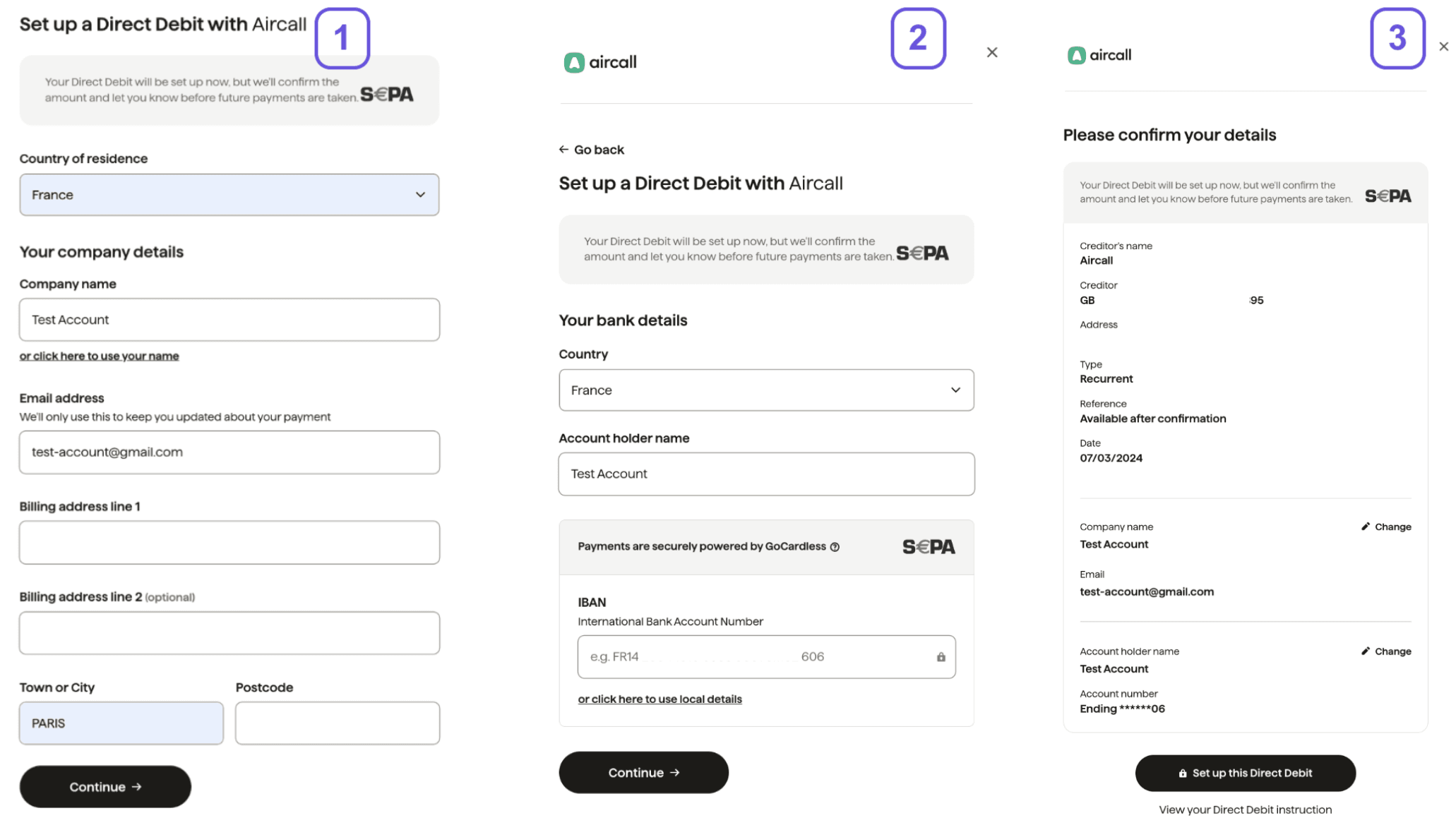Click the pencil icon next to Account holder name
Image resolution: width=1456 pixels, height=830 pixels.
(x=1366, y=651)
